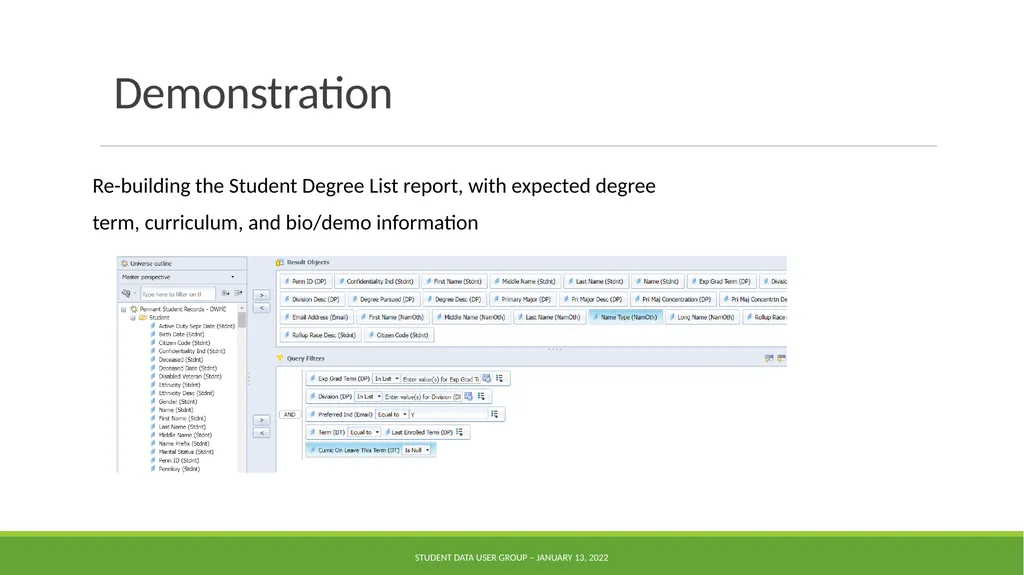The width and height of the screenshot is (1024, 575).
Task: Click the Result Objects header icon
Action: (280, 262)
